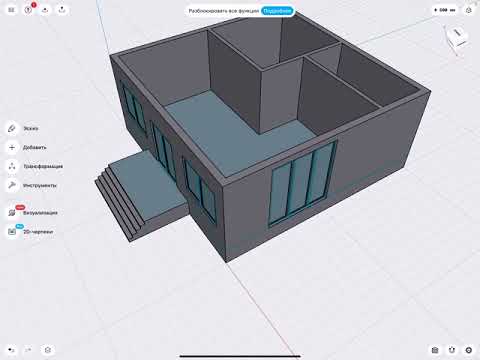The width and height of the screenshot is (480, 360).
Task: Click the Добавить label
Action: 35,147
